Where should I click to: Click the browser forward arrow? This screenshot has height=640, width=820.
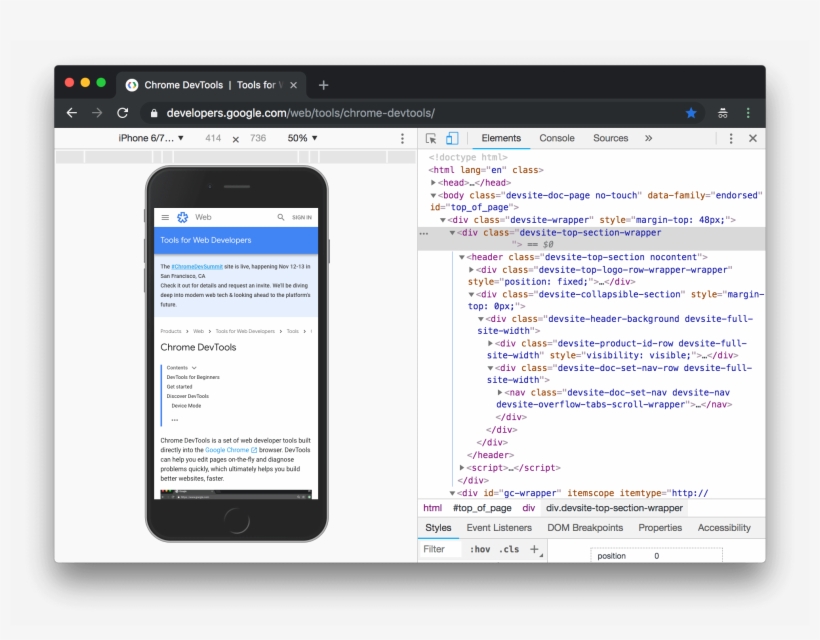97,113
